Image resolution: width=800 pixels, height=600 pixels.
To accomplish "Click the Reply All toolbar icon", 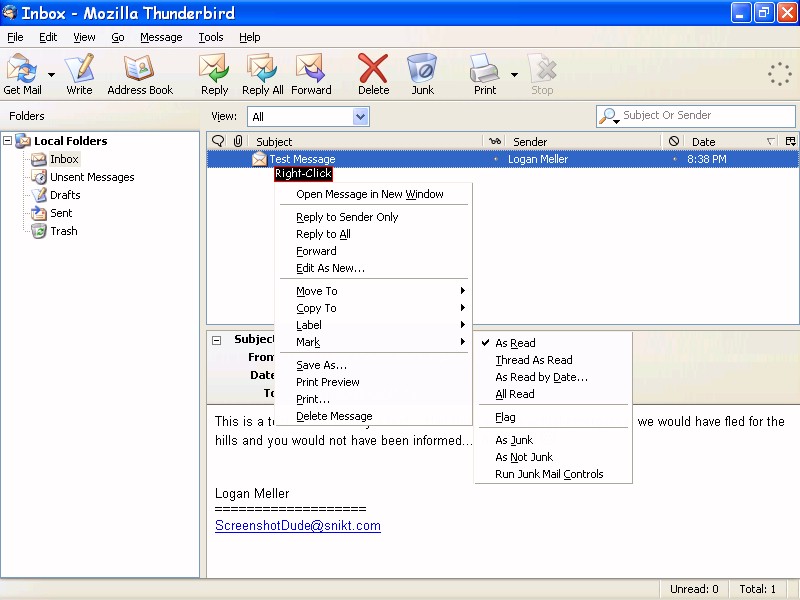I will (x=262, y=68).
